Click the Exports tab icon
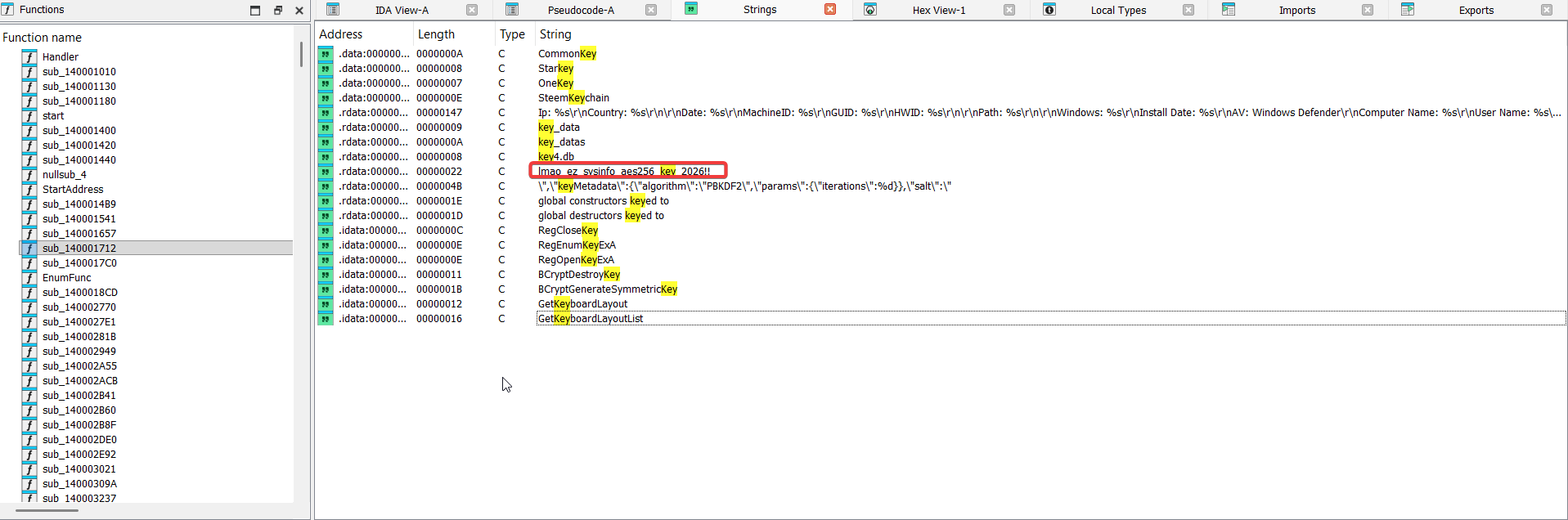 1408,9
